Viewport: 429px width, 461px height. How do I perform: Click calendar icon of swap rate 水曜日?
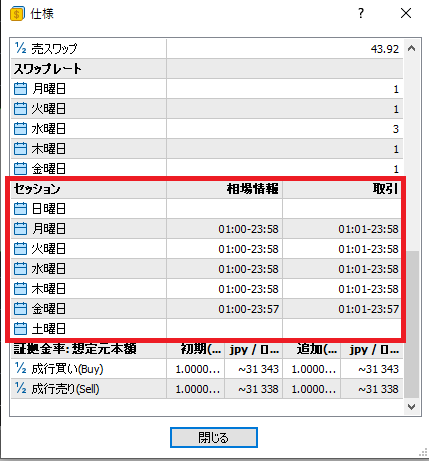click(x=20, y=129)
